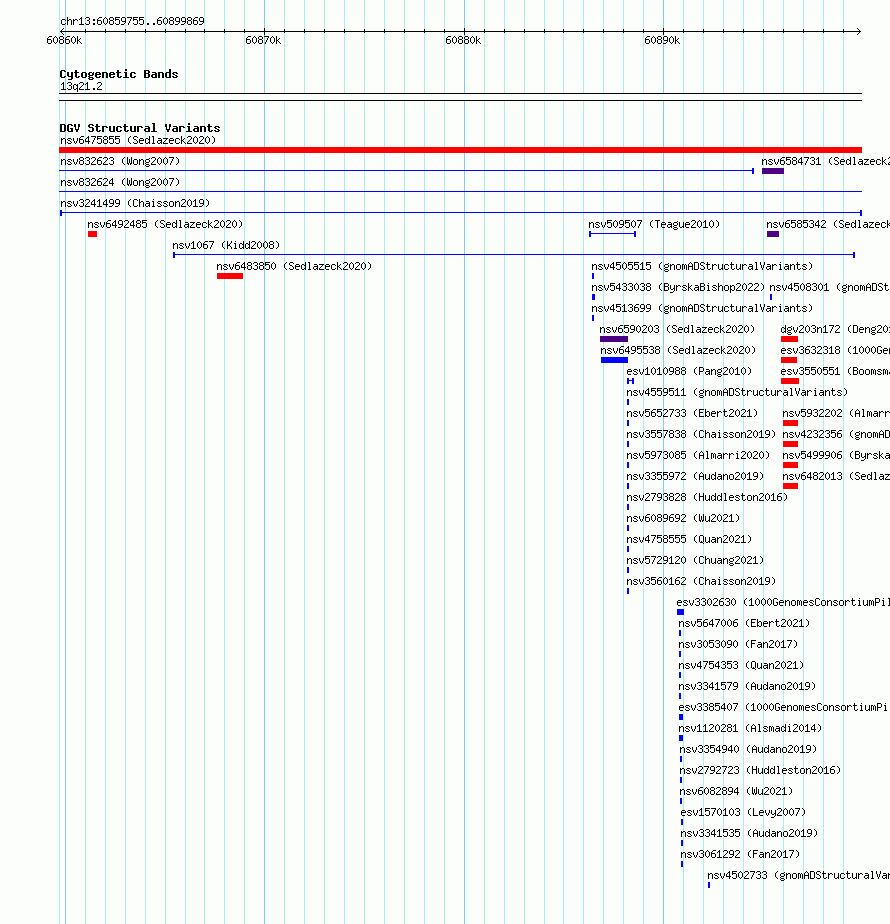Select the small red nsv6492485 variant bar
The image size is (890, 924).
(93, 235)
